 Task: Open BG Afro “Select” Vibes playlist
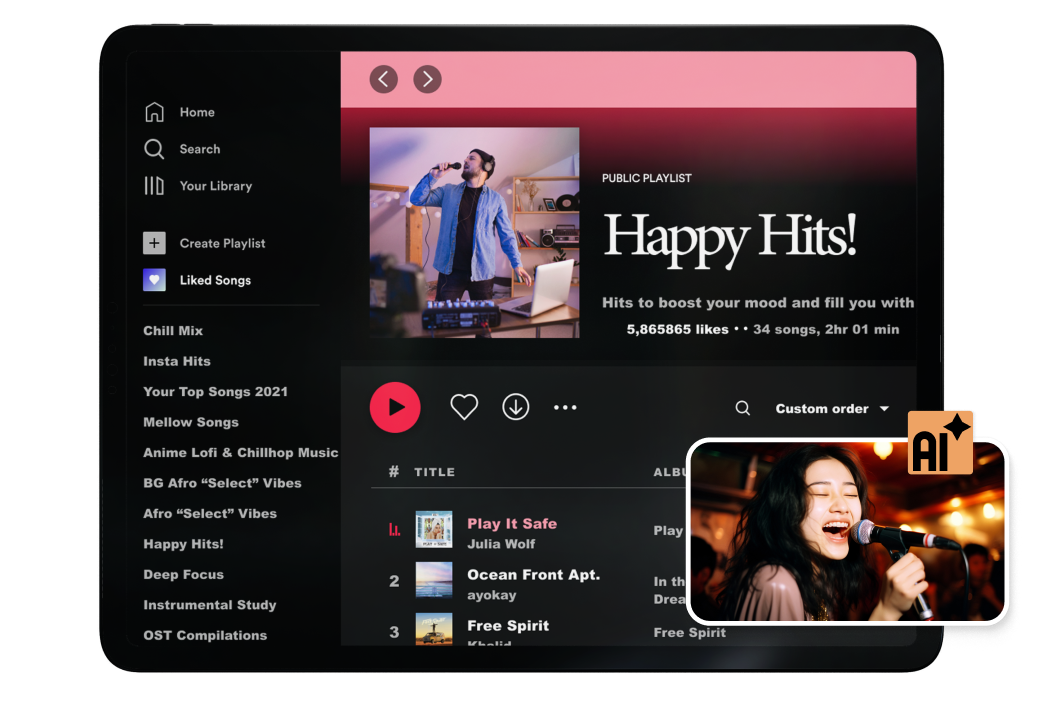(x=222, y=483)
